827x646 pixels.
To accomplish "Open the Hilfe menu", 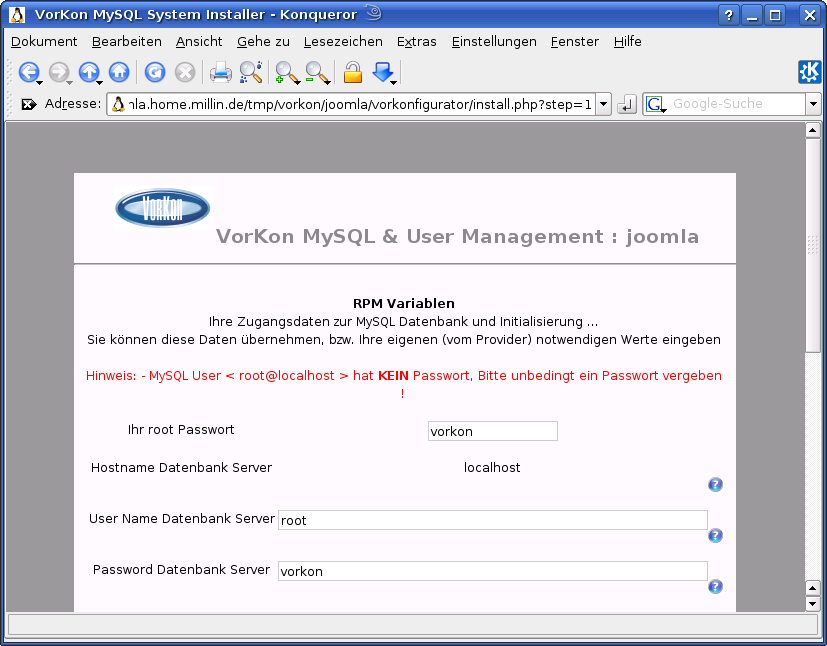I will 628,42.
